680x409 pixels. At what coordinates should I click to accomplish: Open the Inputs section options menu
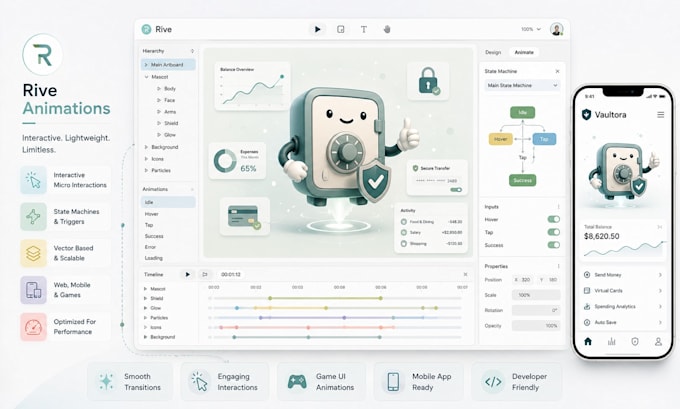[x=558, y=207]
